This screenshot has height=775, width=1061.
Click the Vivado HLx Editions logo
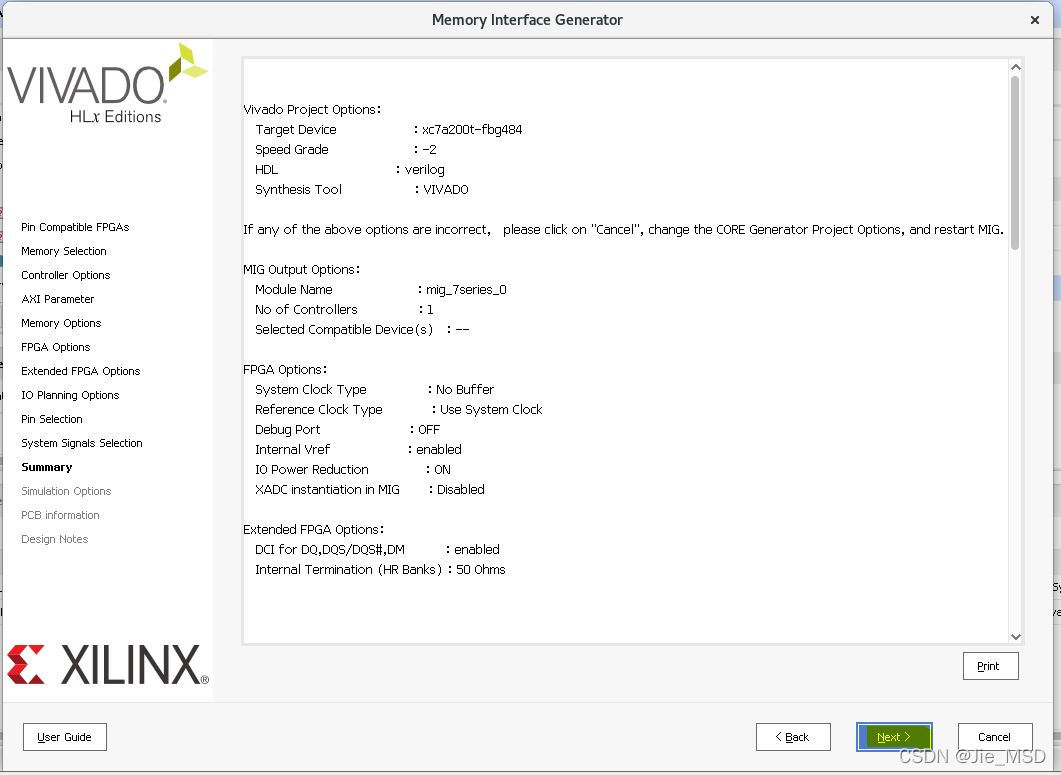pos(107,85)
